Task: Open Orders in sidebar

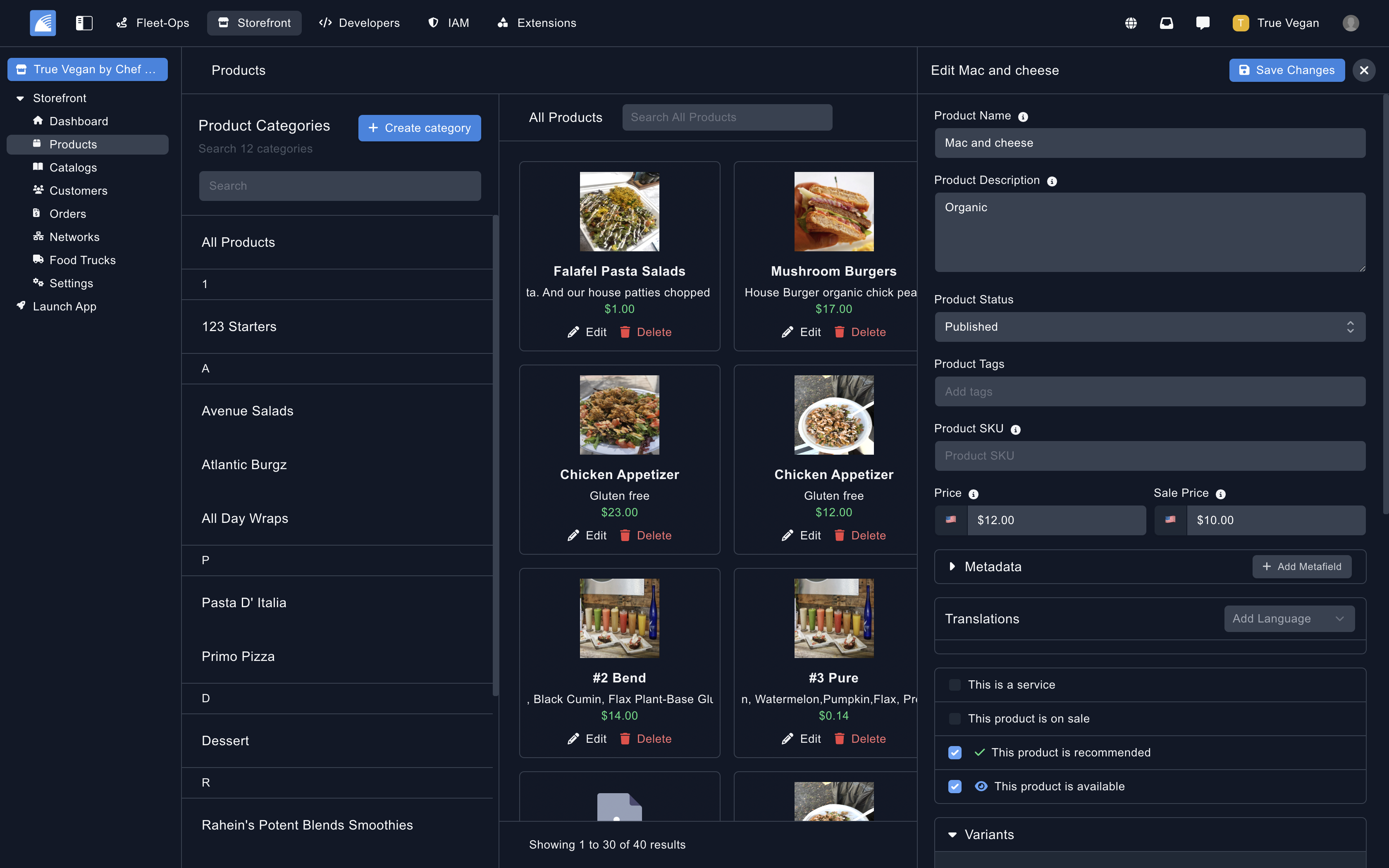Action: pyautogui.click(x=87, y=214)
